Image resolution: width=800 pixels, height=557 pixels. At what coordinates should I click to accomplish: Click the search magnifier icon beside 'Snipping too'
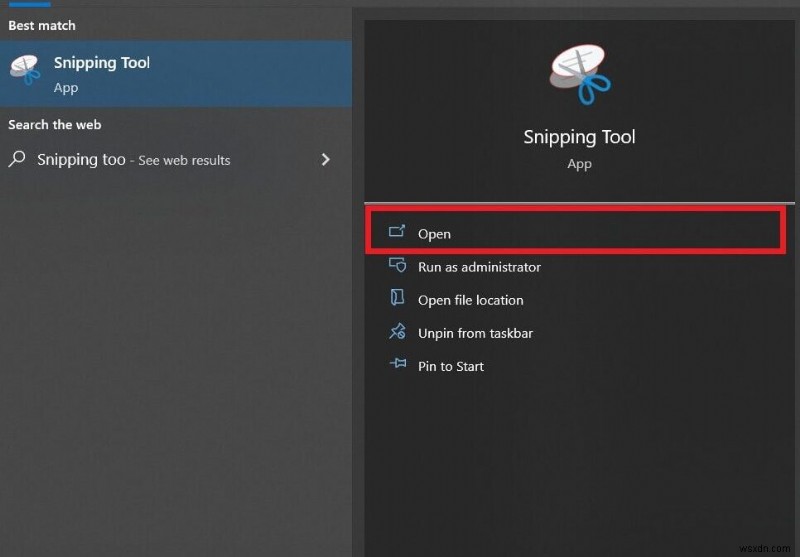click(17, 159)
